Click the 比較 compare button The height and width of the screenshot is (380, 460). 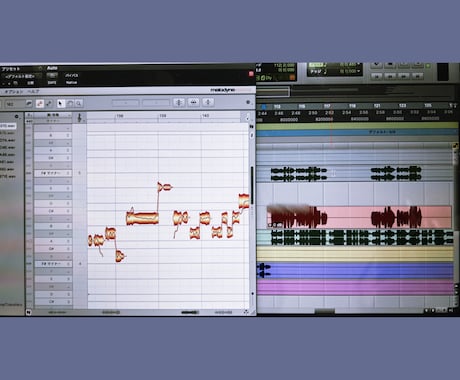30,82
